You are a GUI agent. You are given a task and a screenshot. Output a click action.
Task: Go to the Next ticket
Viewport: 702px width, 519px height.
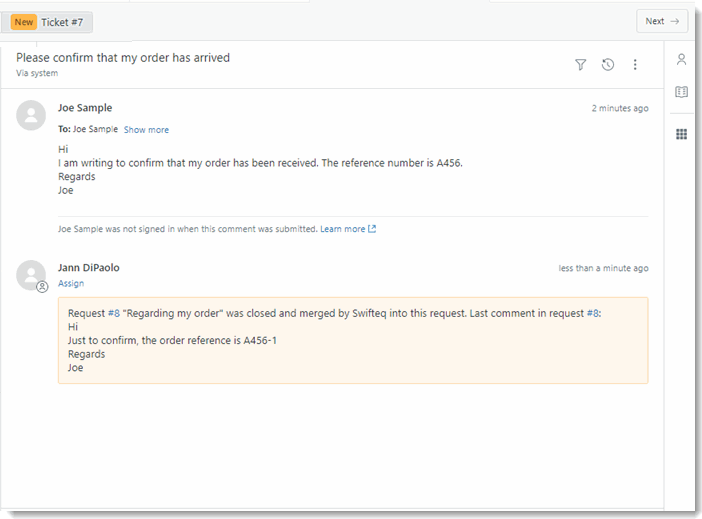pos(662,21)
